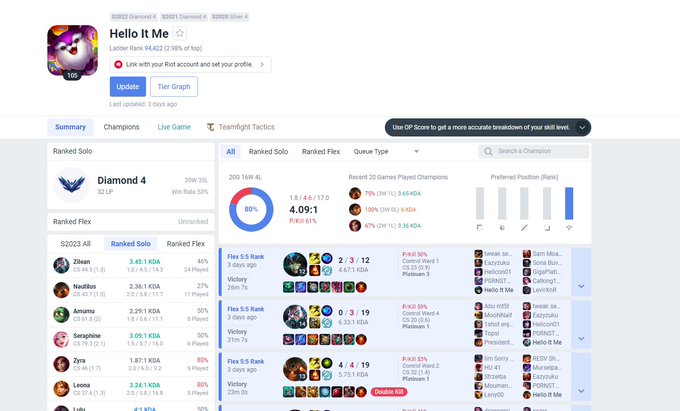Click the Double Kill badge
This screenshot has width=680, height=411.
(389, 392)
